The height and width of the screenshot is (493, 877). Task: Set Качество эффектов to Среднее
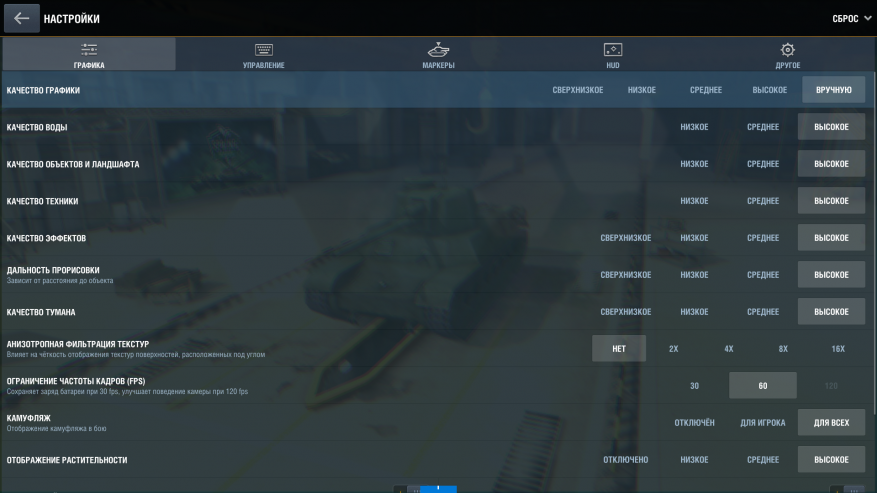coord(763,238)
